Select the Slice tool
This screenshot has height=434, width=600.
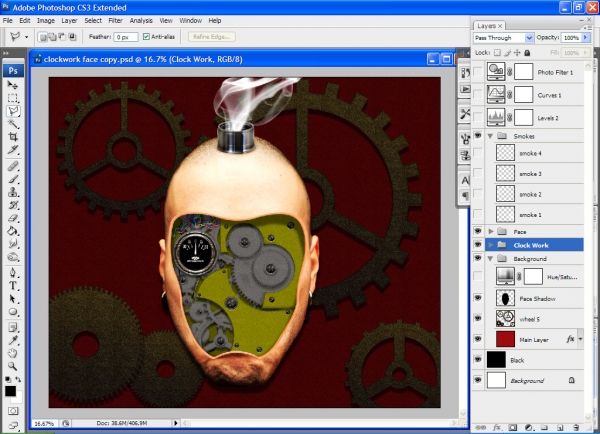pos(13,150)
